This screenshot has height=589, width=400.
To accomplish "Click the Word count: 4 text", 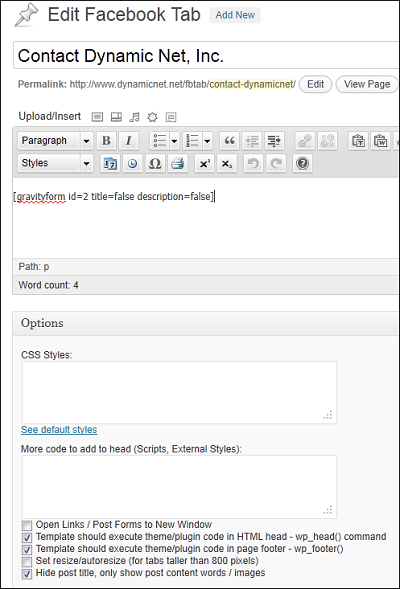I will point(48,285).
